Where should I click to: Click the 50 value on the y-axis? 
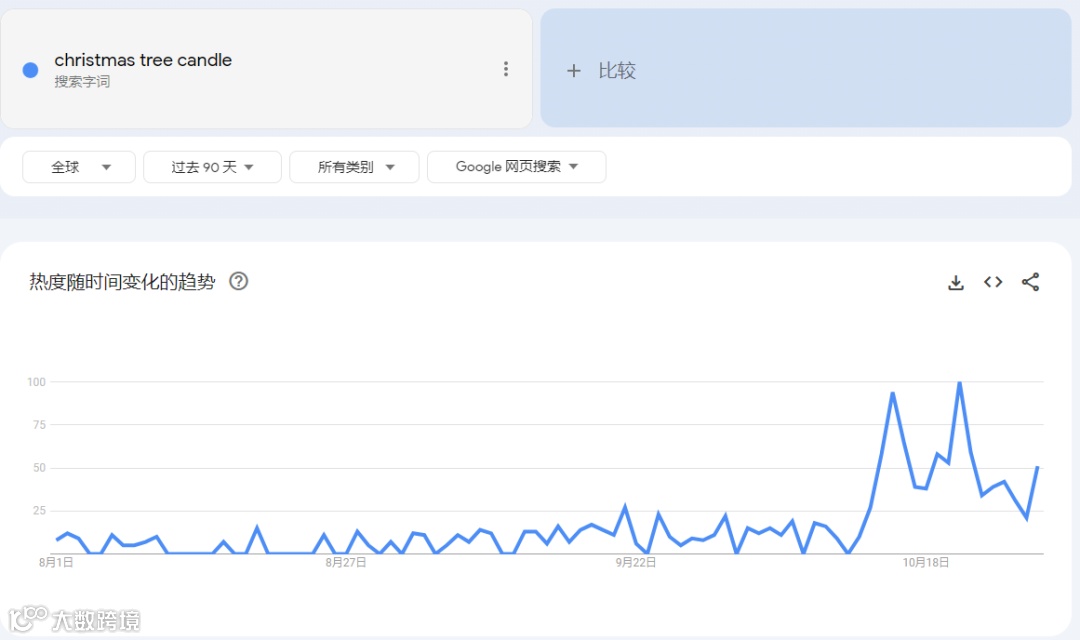(39, 468)
